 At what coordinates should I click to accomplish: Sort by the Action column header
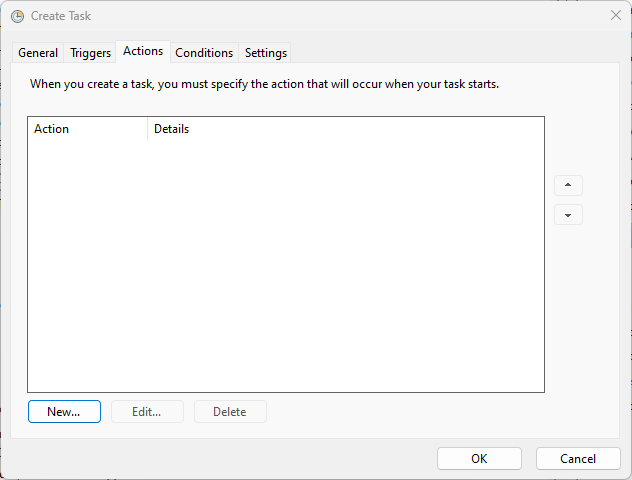point(87,129)
